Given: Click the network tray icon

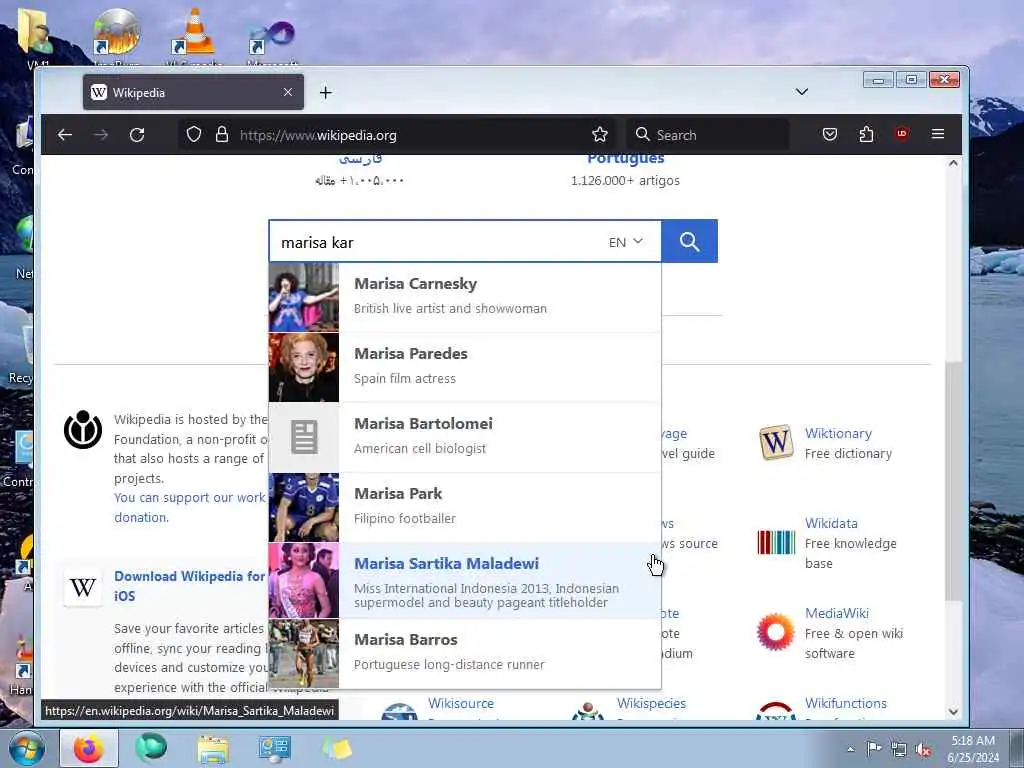Looking at the screenshot, I should [899, 749].
